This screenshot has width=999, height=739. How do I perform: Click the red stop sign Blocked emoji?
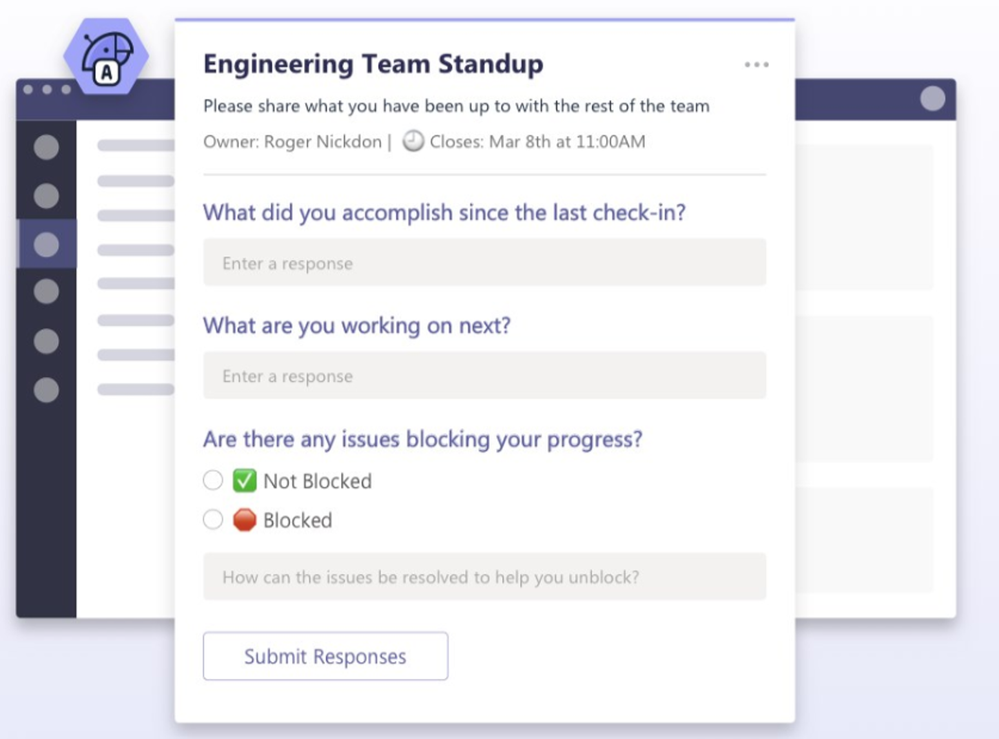244,520
